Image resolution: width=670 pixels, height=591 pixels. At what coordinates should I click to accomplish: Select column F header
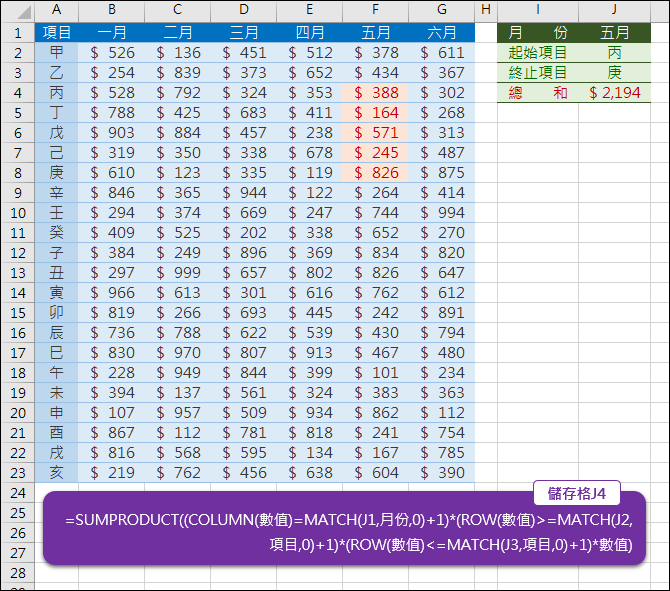coord(375,10)
